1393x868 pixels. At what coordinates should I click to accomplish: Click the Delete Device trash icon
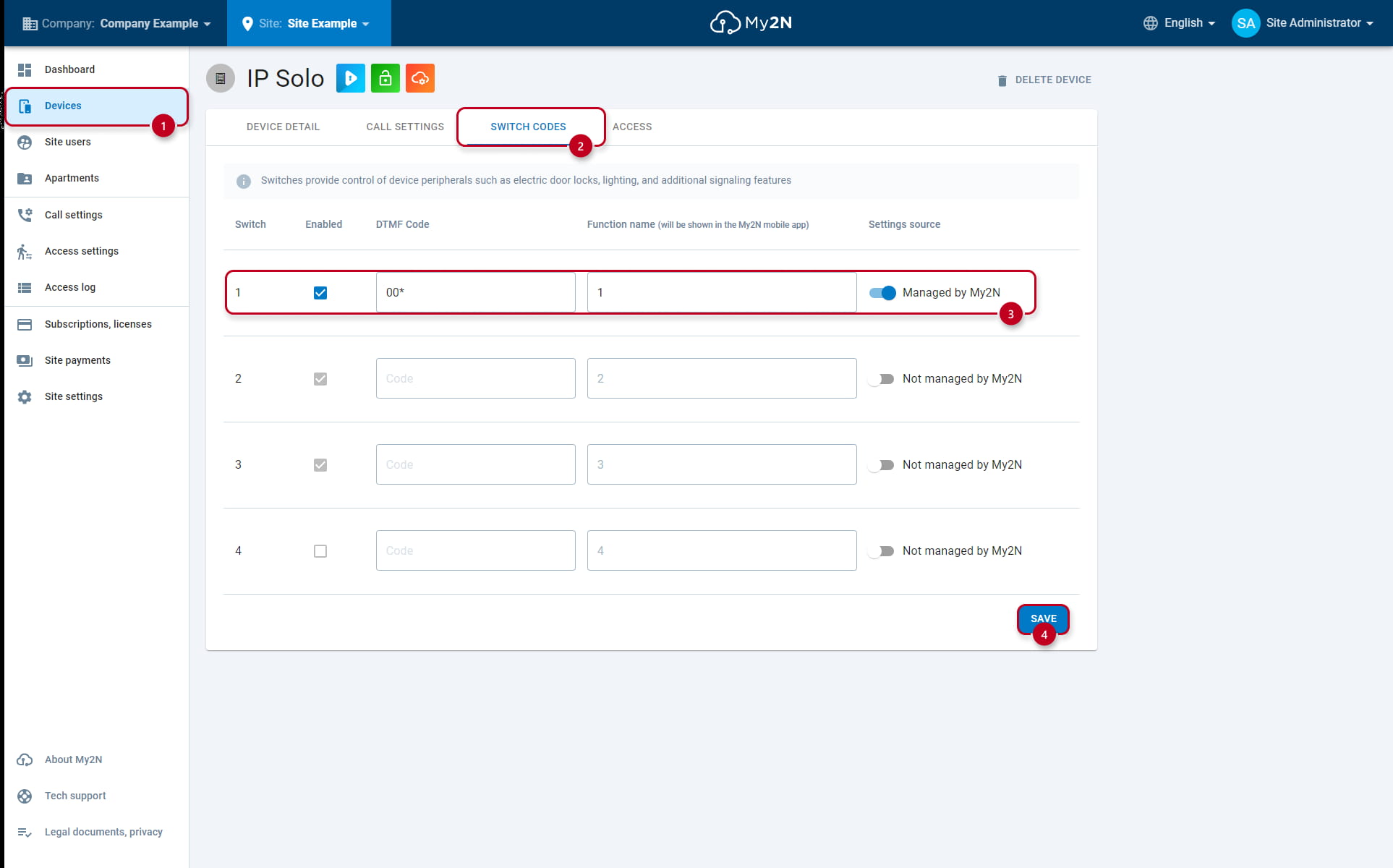tap(1002, 80)
